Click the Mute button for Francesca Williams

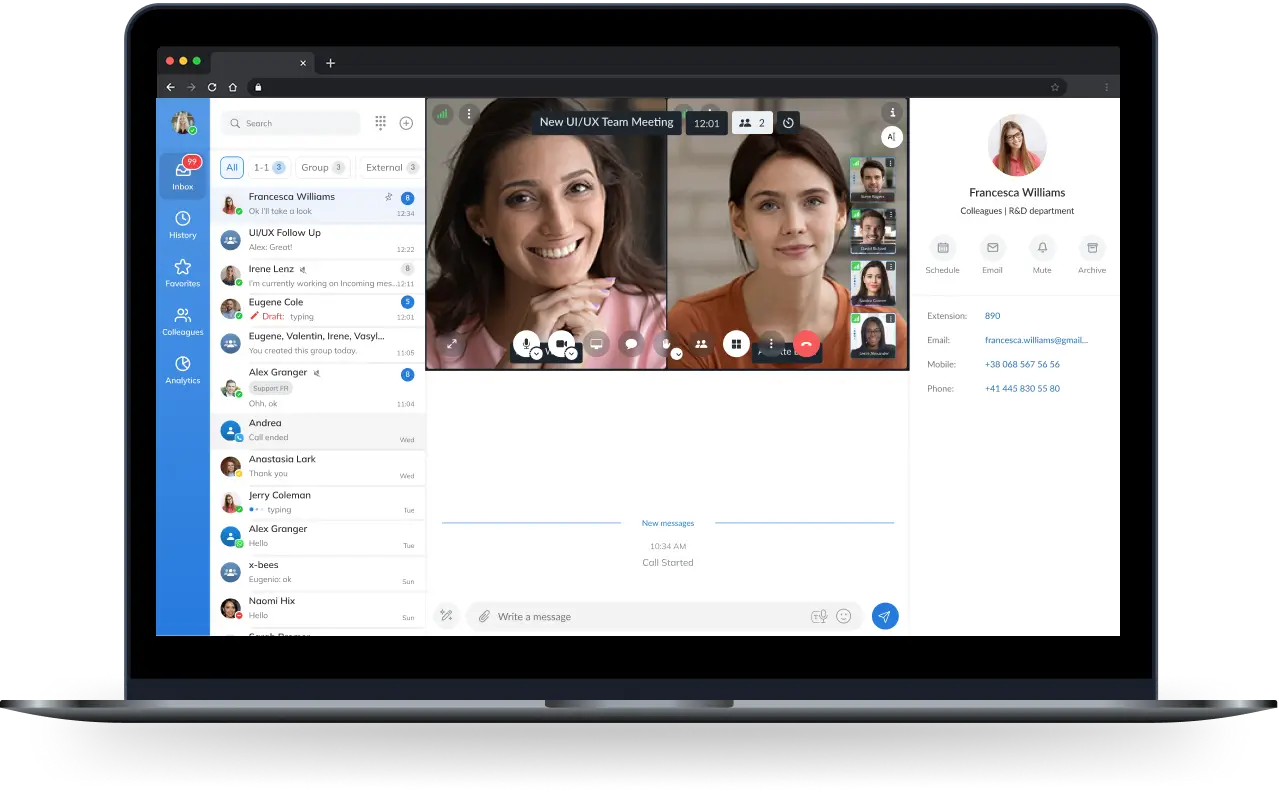pyautogui.click(x=1042, y=254)
